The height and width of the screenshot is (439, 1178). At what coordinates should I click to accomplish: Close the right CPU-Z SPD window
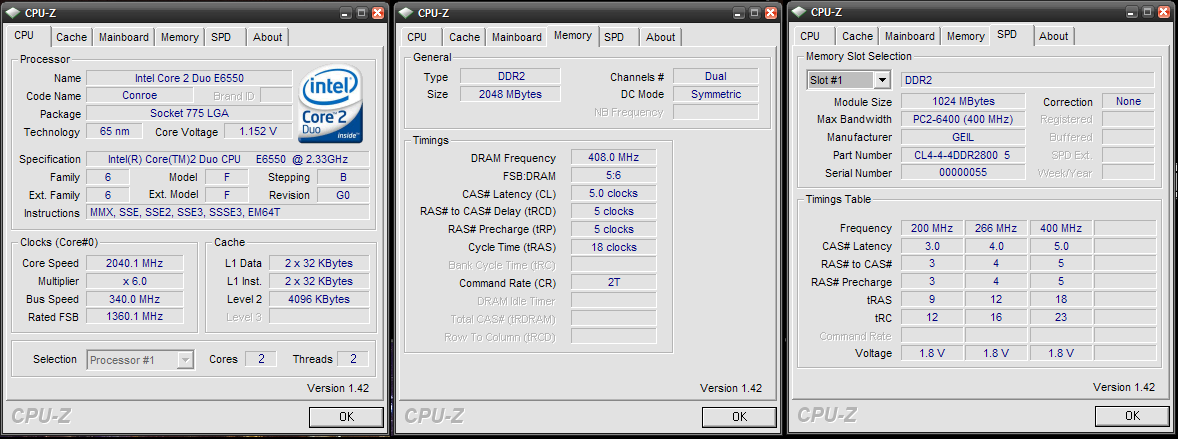[x=1164, y=13]
